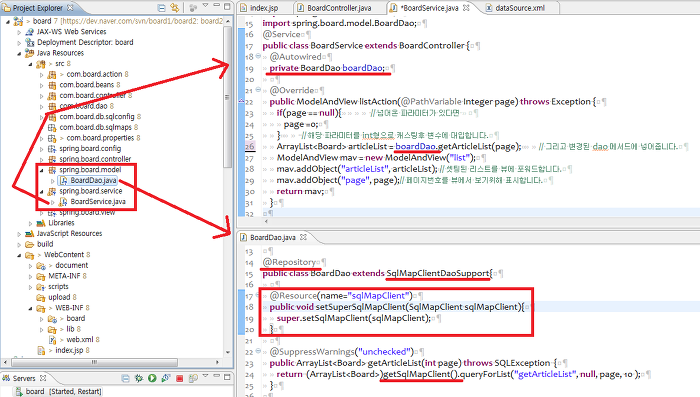Select the scripts folder
Image resolution: width=700 pixels, height=397 pixels.
click(58, 287)
